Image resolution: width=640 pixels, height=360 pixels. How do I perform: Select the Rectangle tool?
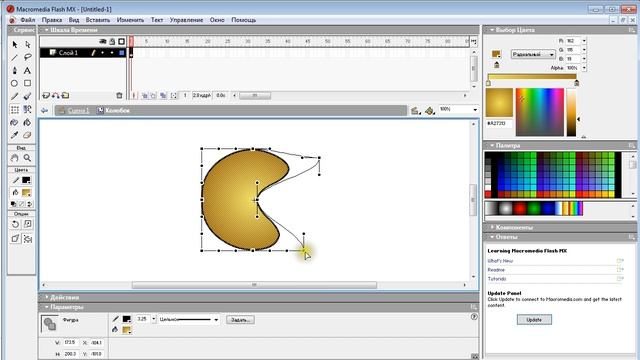tap(27, 83)
